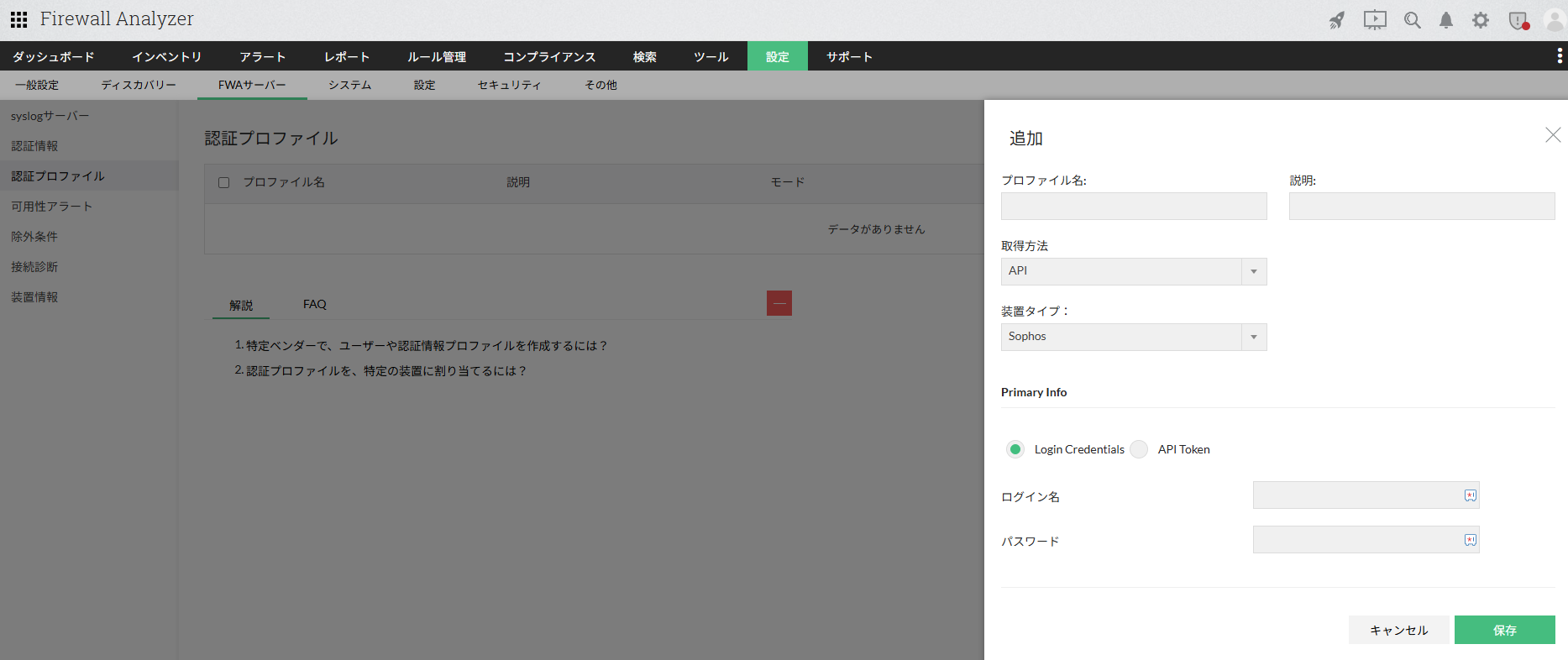Check the profile table select-all checkbox
Image resolution: width=1568 pixels, height=660 pixels.
(223, 182)
